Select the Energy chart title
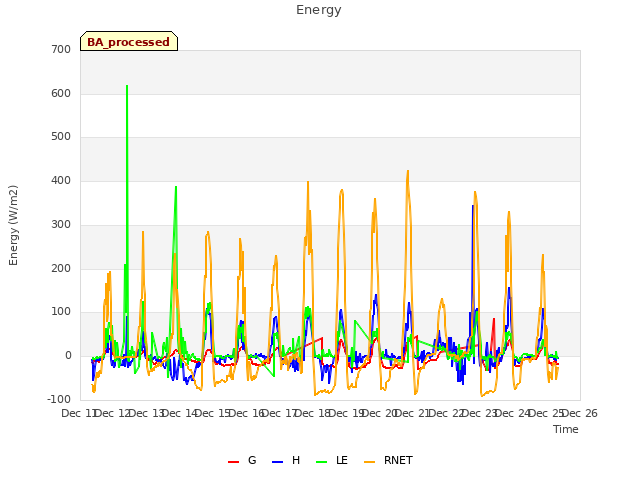Image resolution: width=640 pixels, height=480 pixels. [318, 10]
